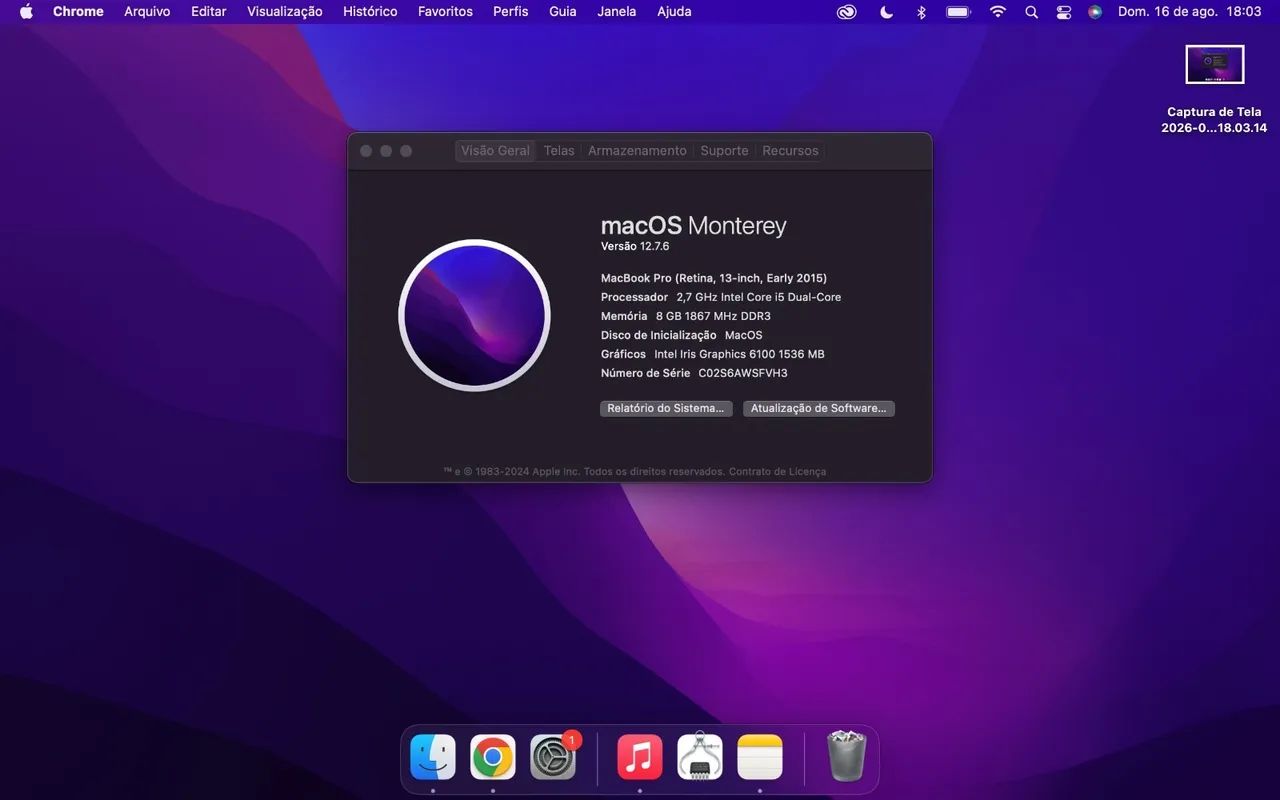Open Spotlight search magnifier
Viewport: 1280px width, 800px height.
pyautogui.click(x=1032, y=12)
